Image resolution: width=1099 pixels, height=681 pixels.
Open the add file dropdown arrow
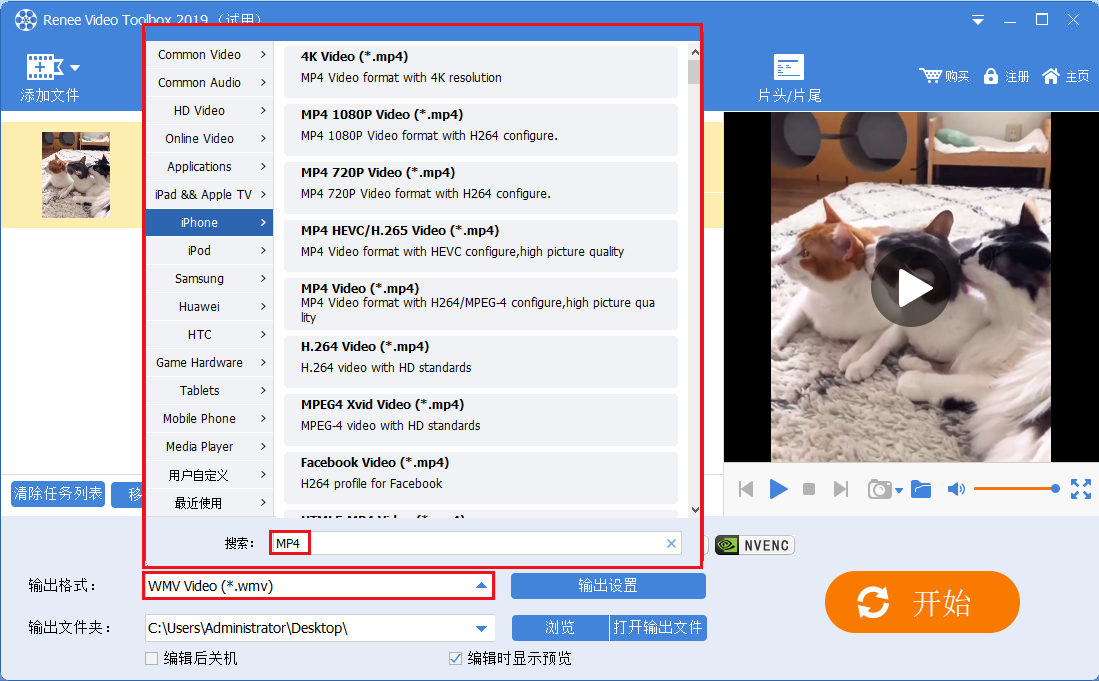point(75,68)
